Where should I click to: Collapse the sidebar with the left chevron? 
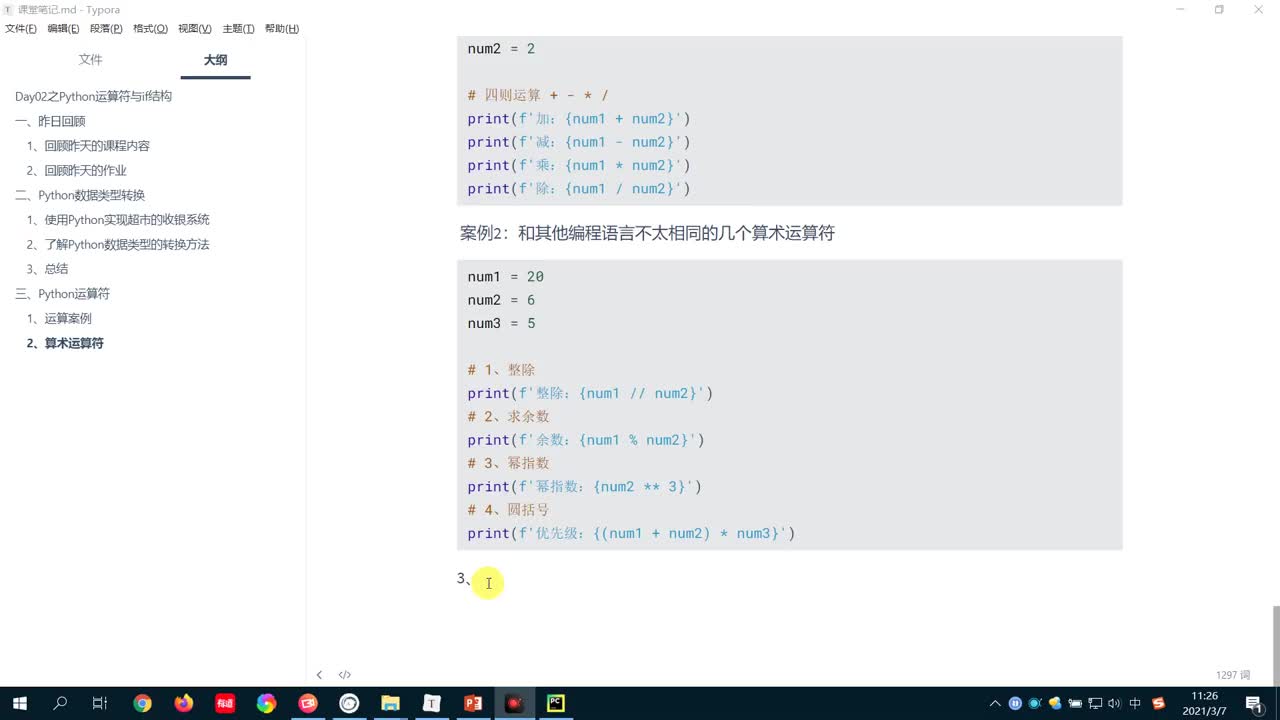[319, 675]
